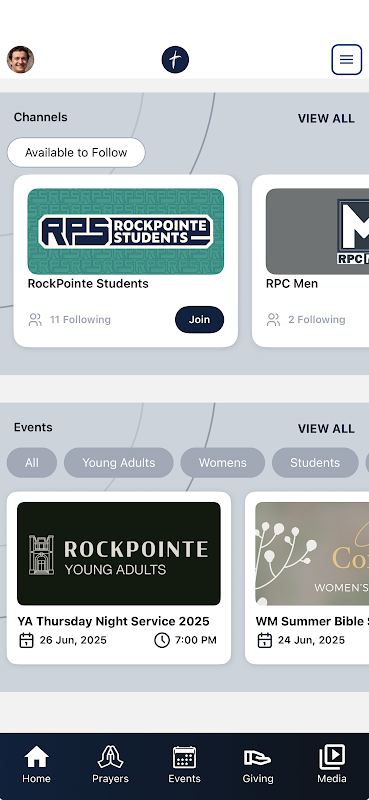369x800 pixels.
Task: View all Channels
Action: coord(326,118)
